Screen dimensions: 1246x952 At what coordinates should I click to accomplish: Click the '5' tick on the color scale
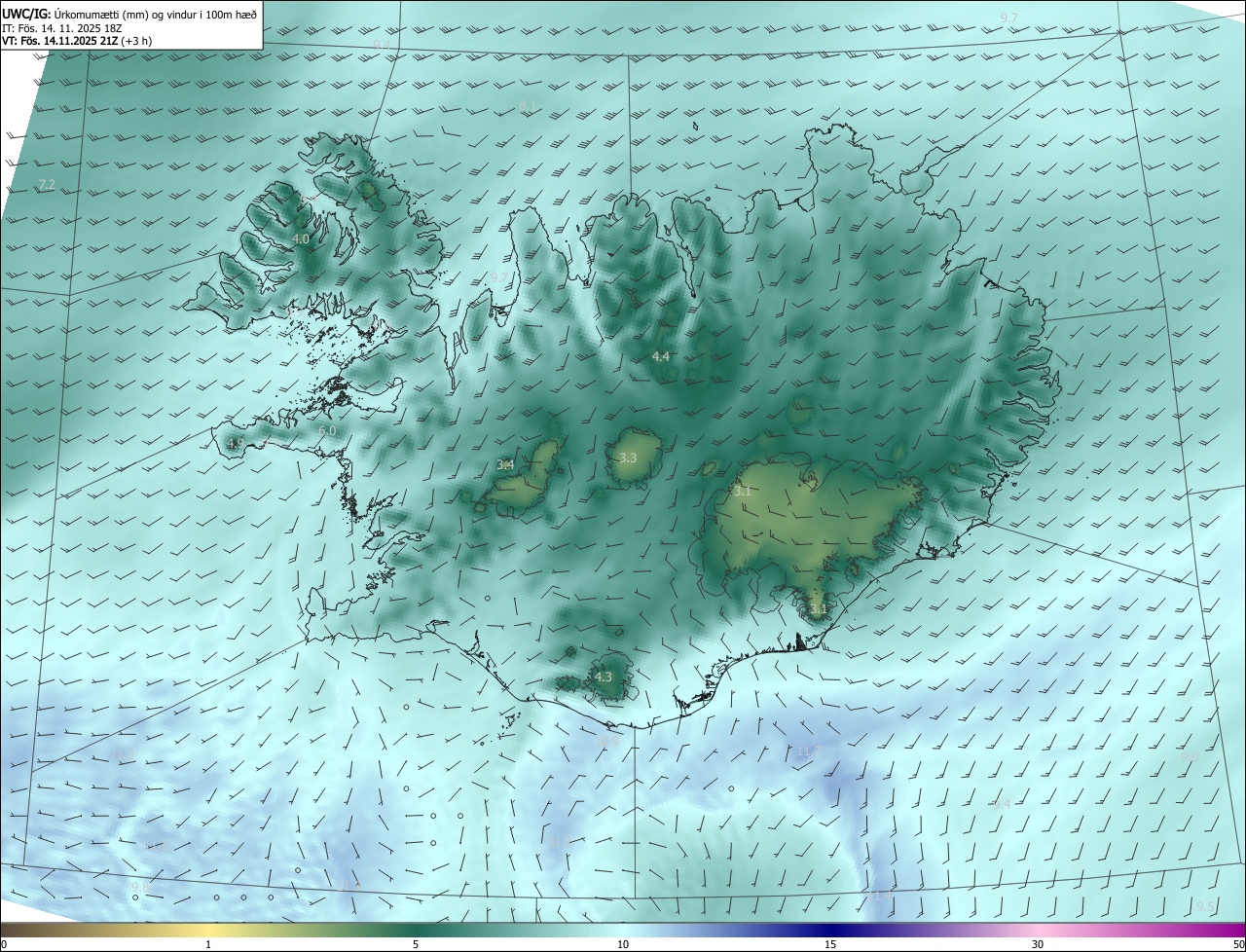[x=416, y=944]
